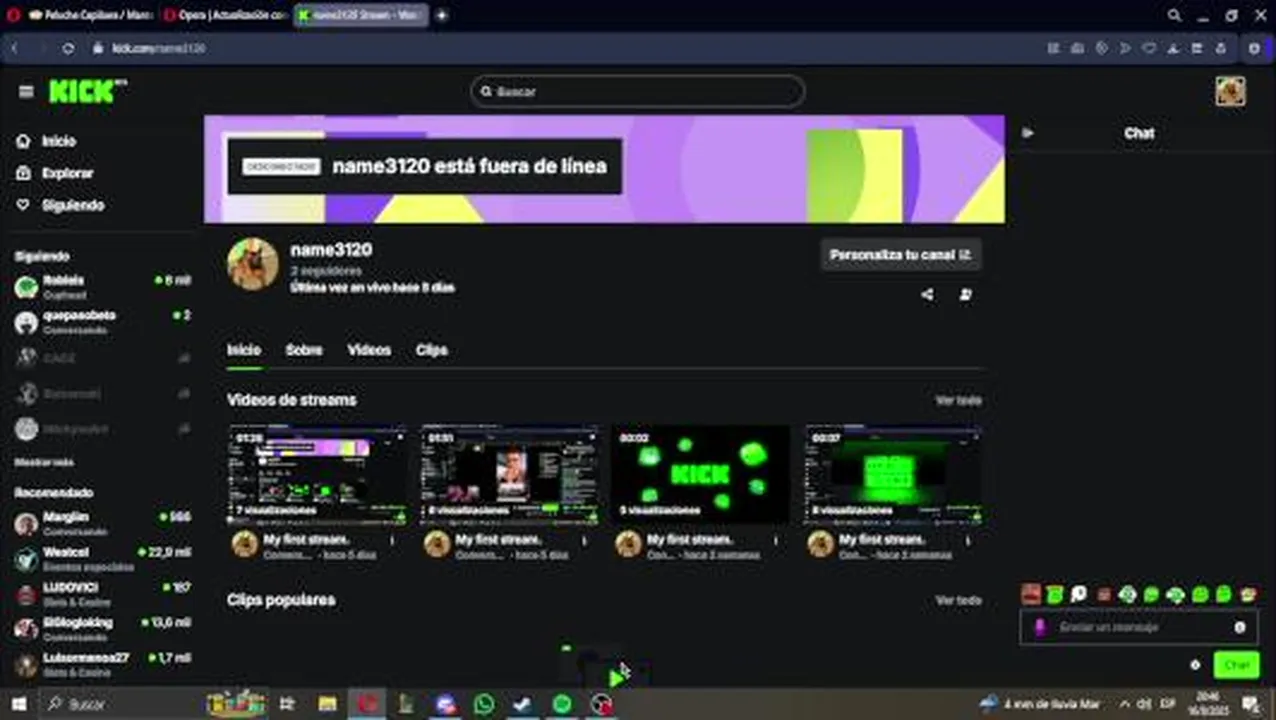Go back in the browser
Viewport: 1276px width, 720px height.
point(14,48)
